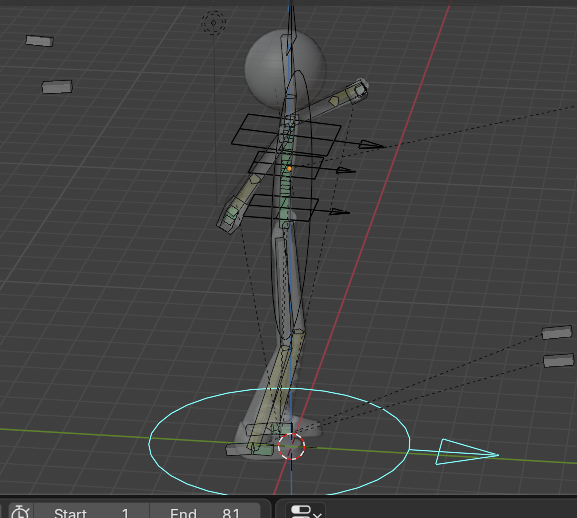Select the foot control box on the ground
The image size is (577, 518).
[249, 450]
